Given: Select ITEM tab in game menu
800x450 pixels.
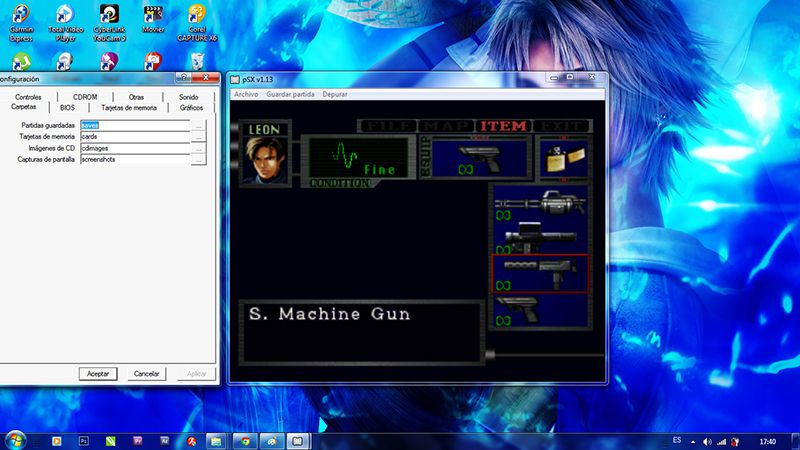Looking at the screenshot, I should [503, 126].
